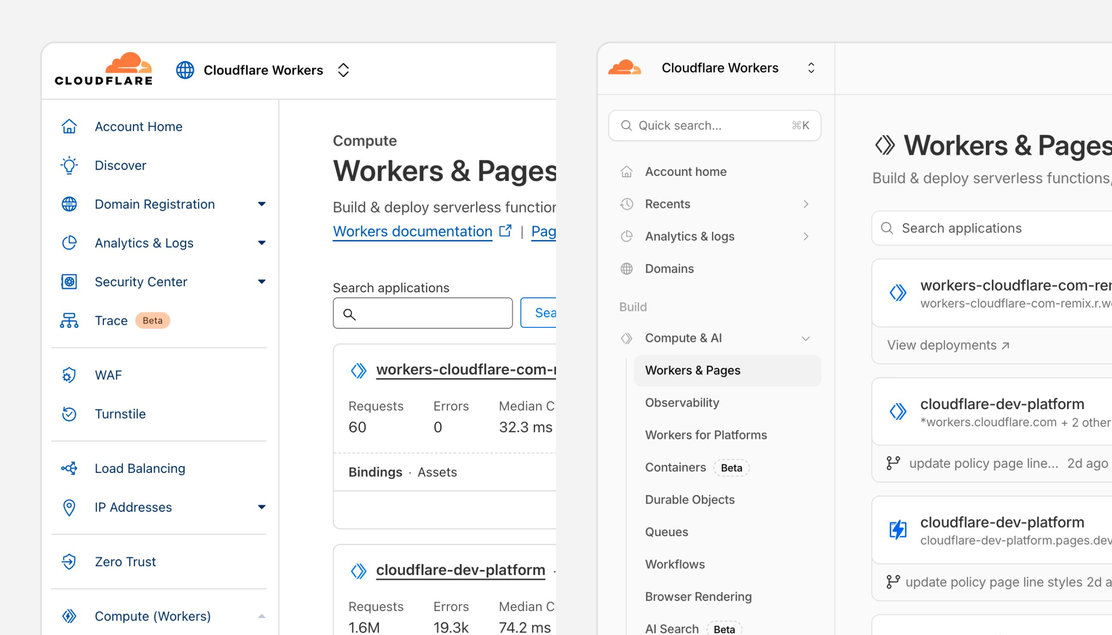Click View deployments link
This screenshot has width=1112, height=635.
(x=947, y=345)
